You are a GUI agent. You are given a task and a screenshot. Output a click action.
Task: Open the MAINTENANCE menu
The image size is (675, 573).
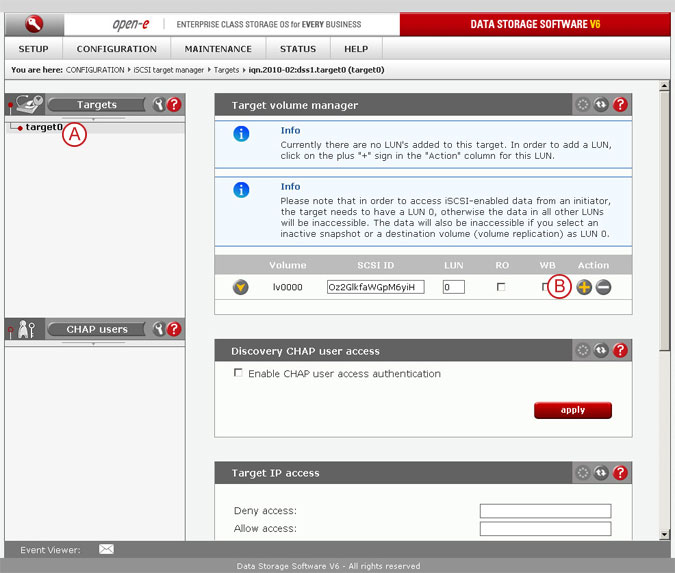[x=218, y=49]
